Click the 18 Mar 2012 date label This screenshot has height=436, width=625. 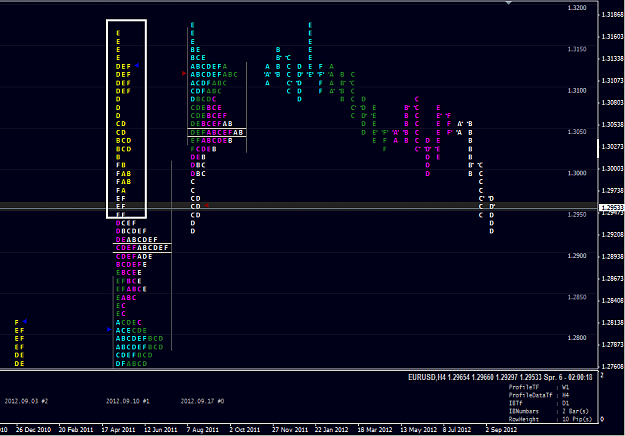tap(375, 430)
